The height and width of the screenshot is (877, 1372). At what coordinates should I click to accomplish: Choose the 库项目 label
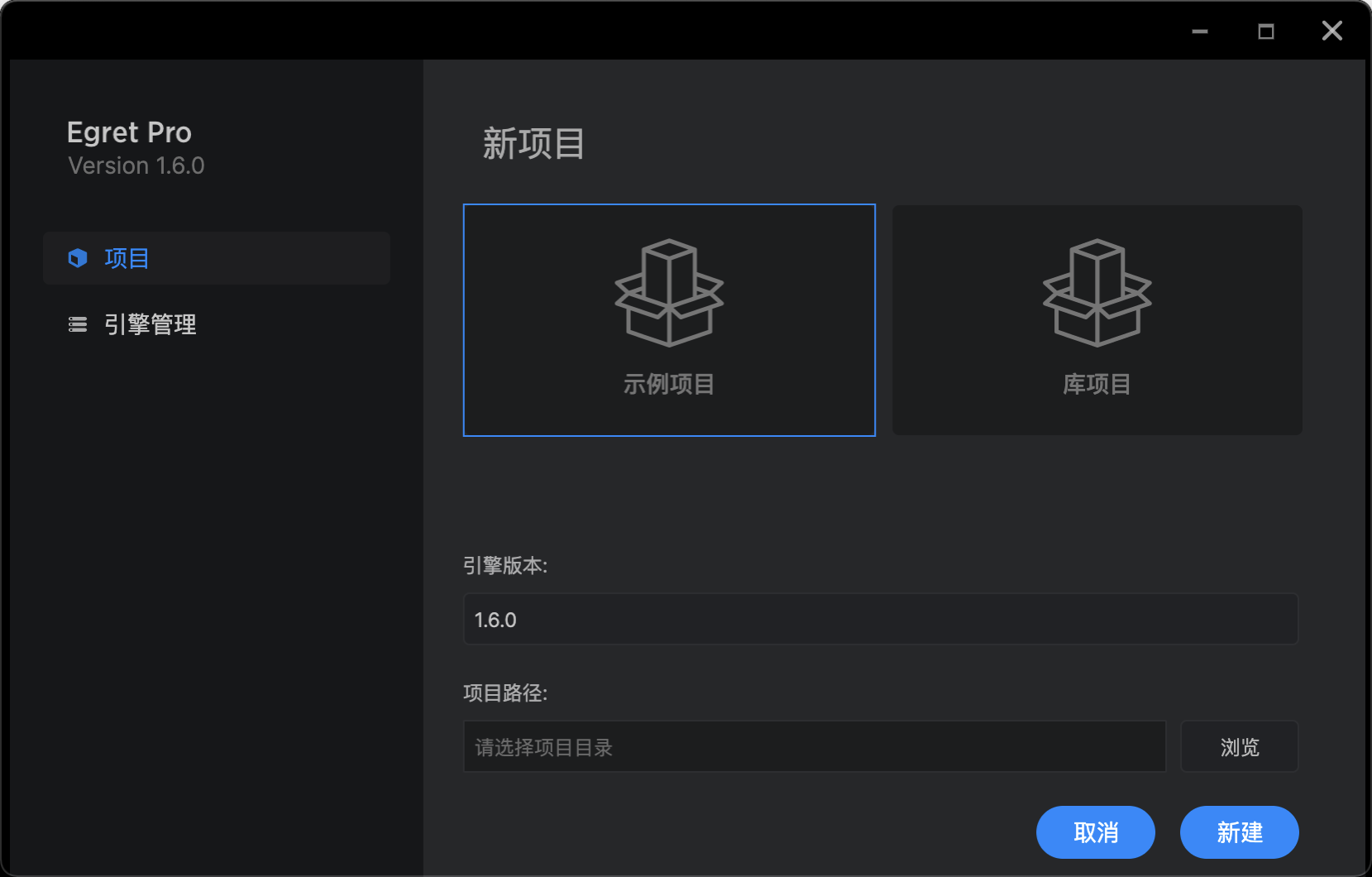coord(1097,384)
